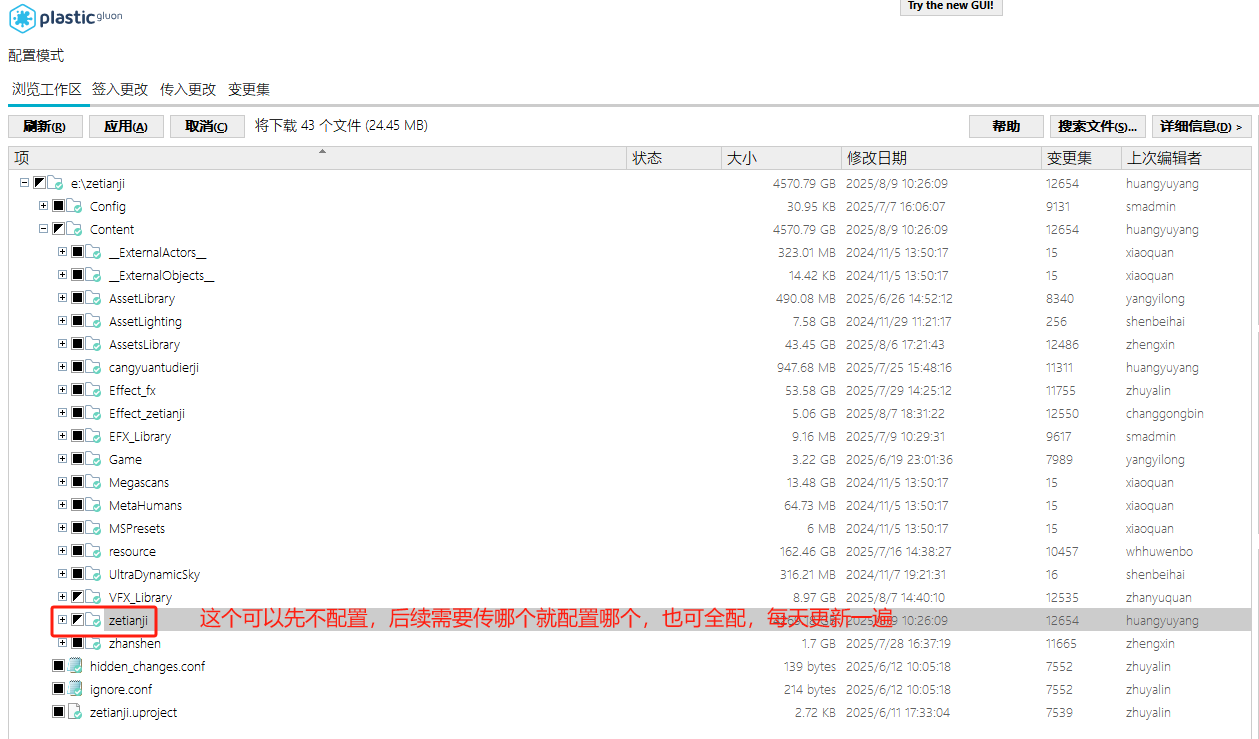Image resolution: width=1259 pixels, height=739 pixels.
Task: Click the MetaHumans folder icon
Action: point(93,506)
